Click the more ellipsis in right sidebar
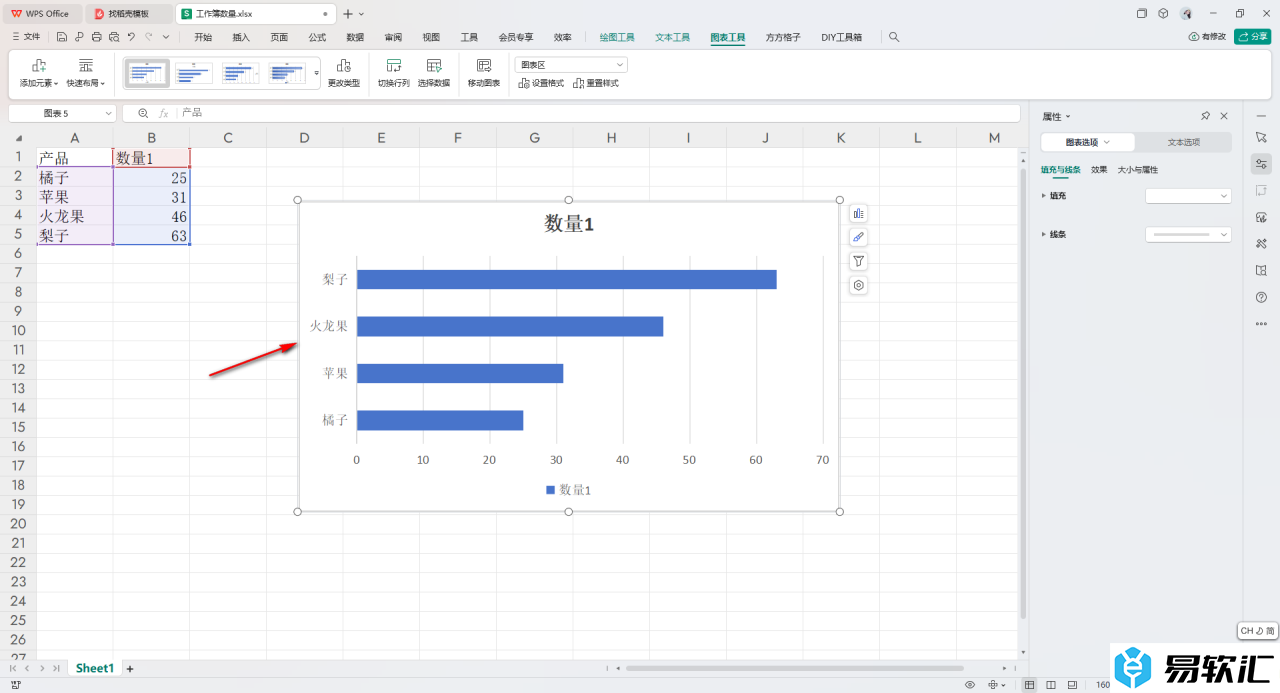This screenshot has width=1280, height=693. coord(1261,324)
